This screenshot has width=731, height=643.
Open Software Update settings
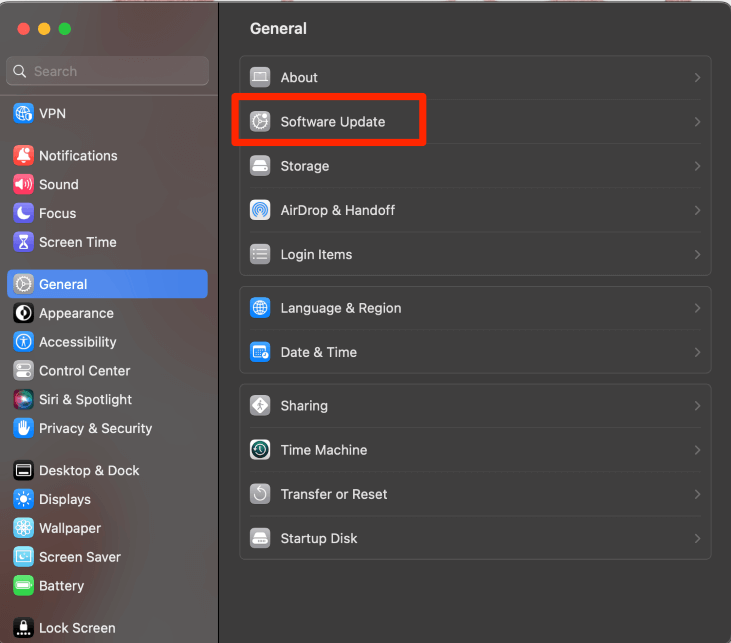pyautogui.click(x=332, y=122)
